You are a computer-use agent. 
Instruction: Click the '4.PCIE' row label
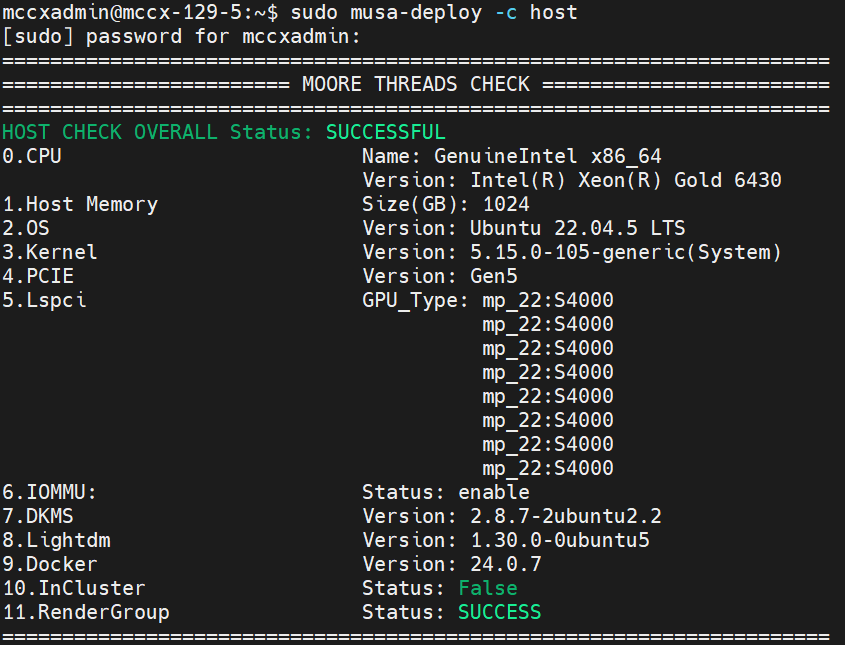38,276
